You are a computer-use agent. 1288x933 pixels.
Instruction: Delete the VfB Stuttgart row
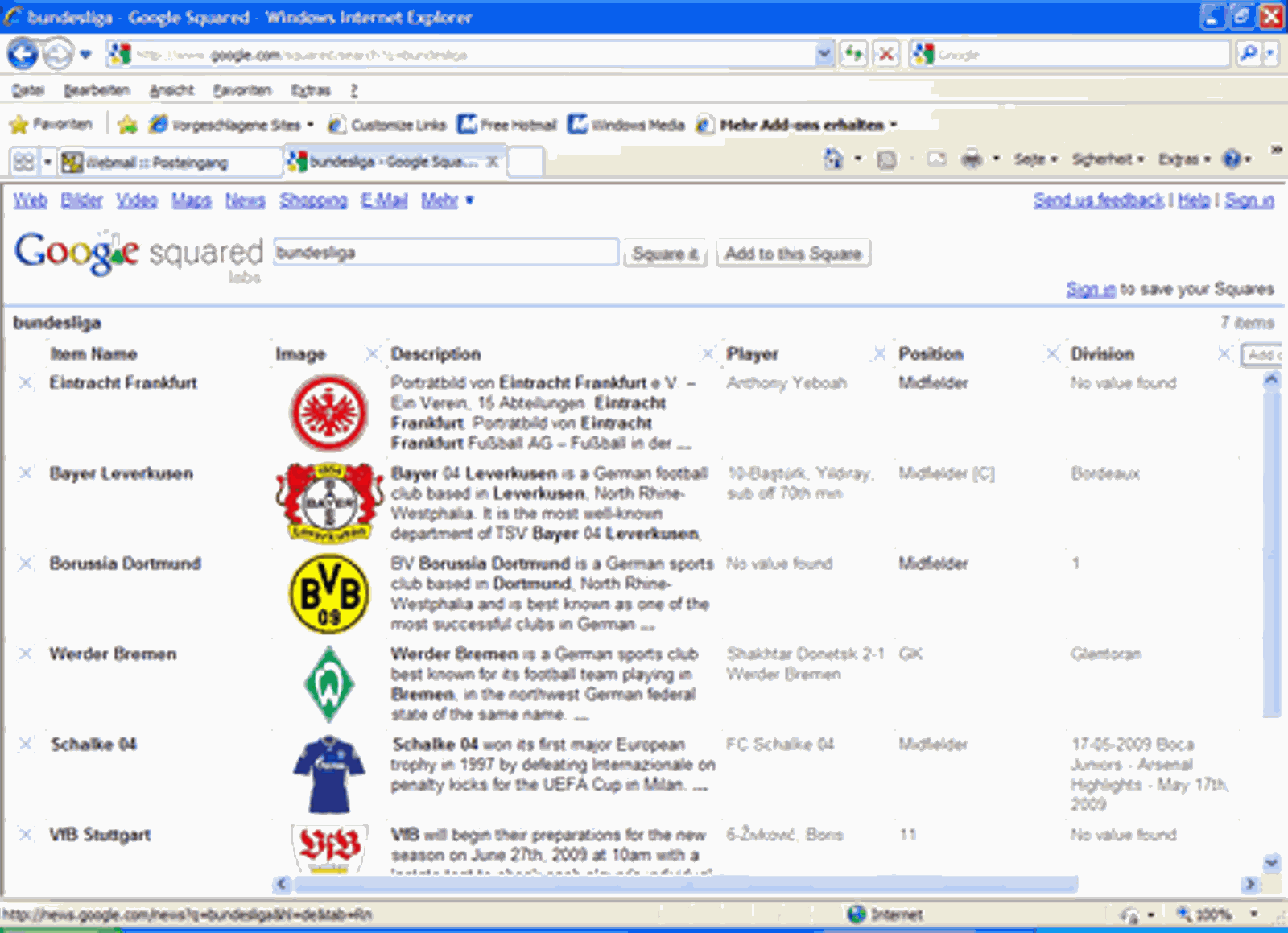click(x=26, y=834)
